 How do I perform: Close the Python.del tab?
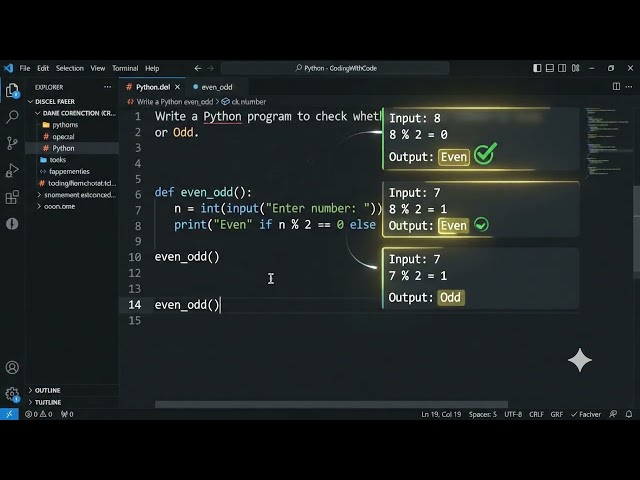(177, 87)
